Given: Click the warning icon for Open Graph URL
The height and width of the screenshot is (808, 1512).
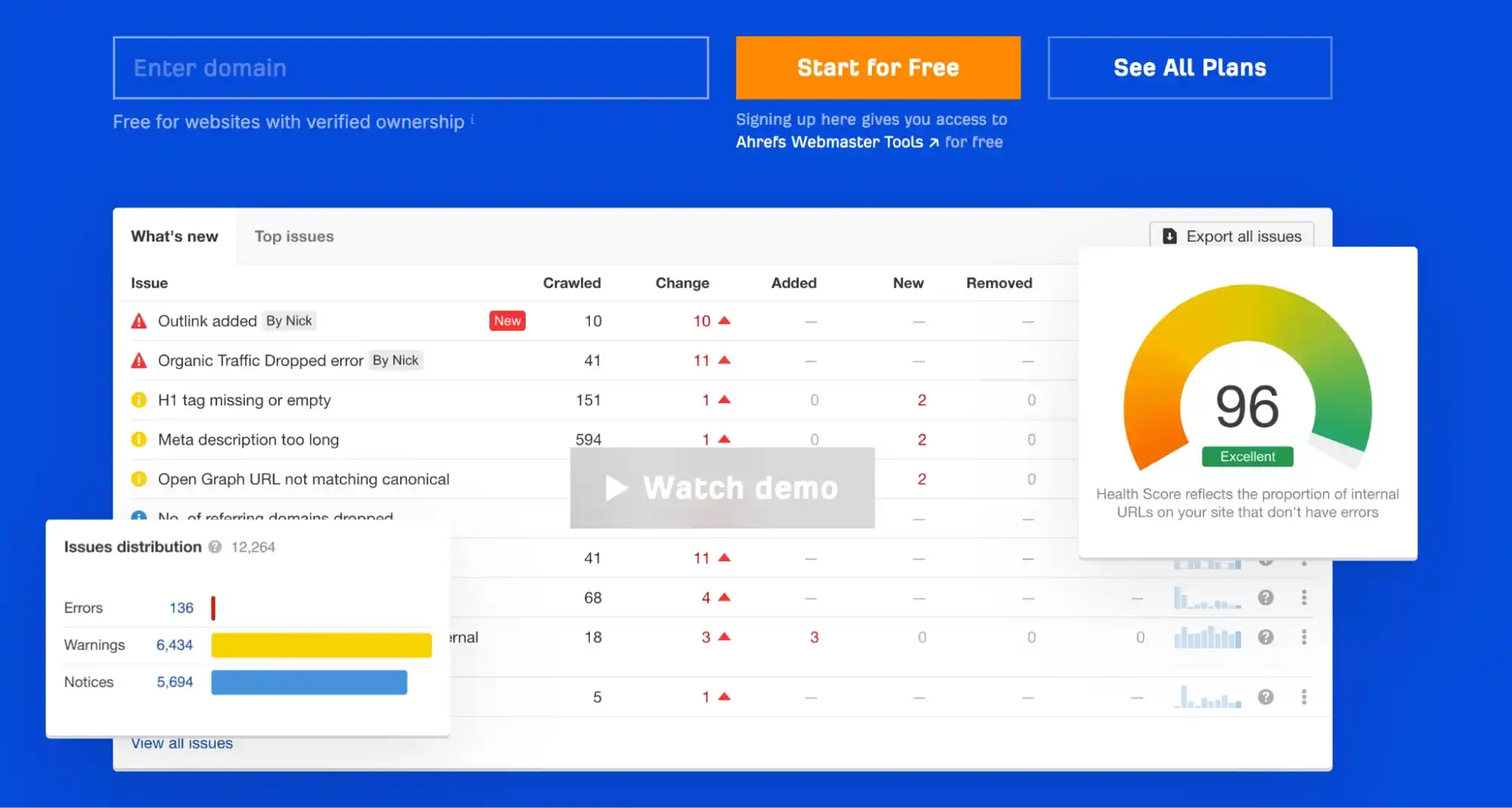Looking at the screenshot, I should (139, 479).
